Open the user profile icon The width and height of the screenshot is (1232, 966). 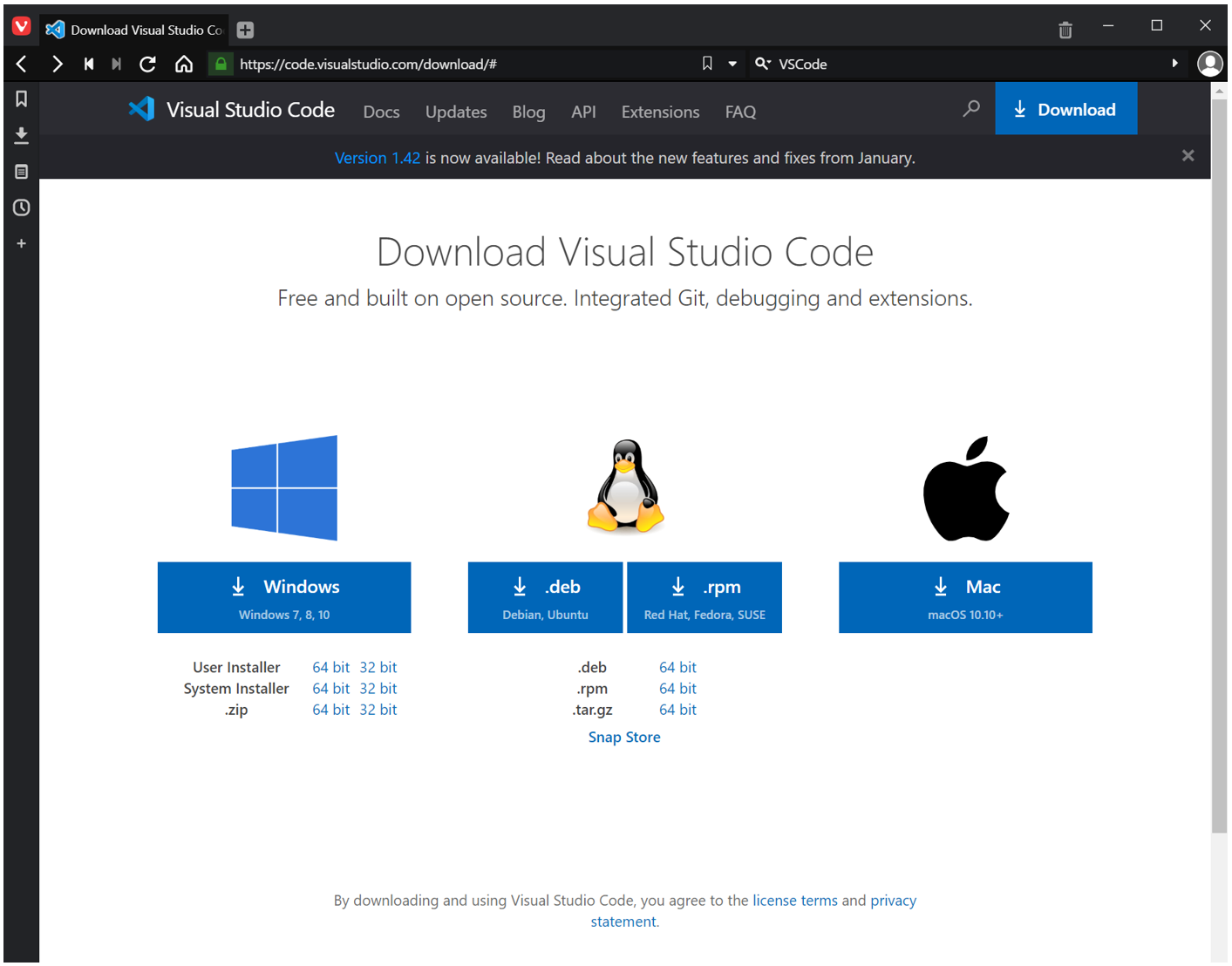tap(1210, 64)
